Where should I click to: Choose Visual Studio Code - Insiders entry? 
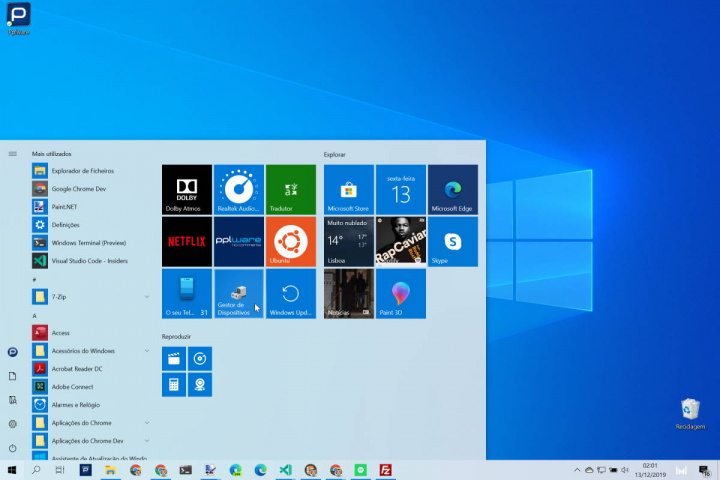click(x=90, y=260)
